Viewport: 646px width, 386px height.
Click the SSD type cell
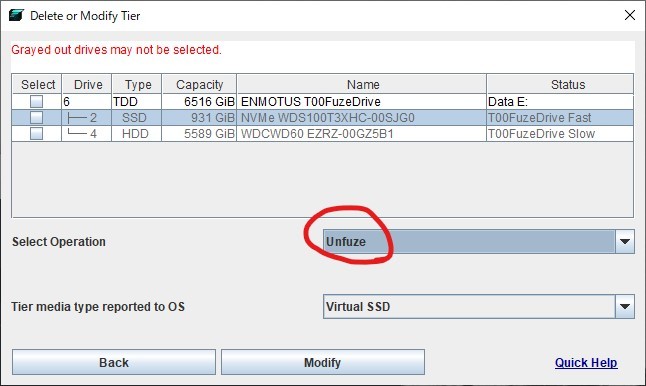coord(137,117)
